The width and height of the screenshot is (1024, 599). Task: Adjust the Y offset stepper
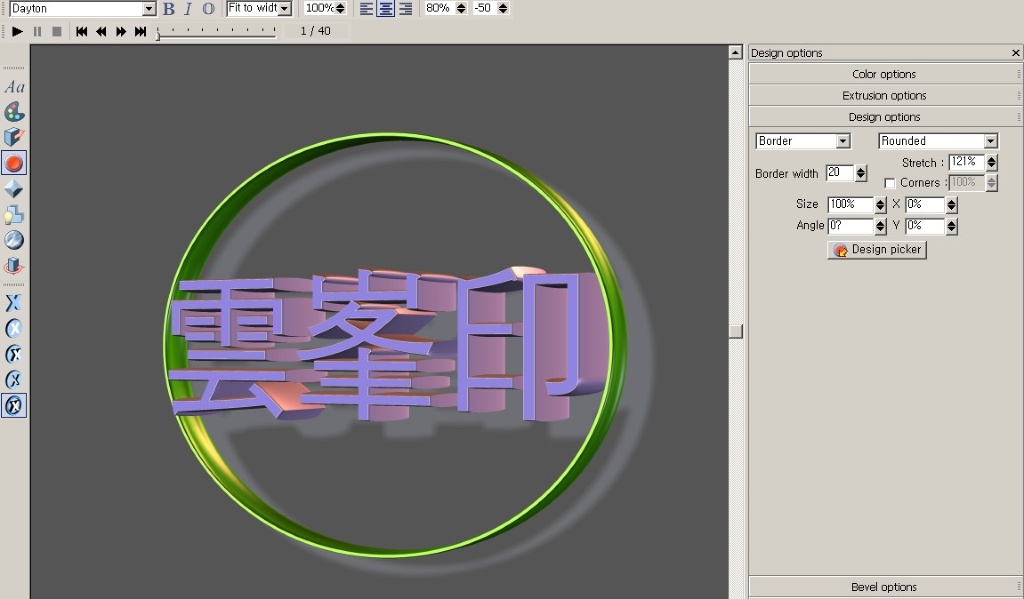952,227
